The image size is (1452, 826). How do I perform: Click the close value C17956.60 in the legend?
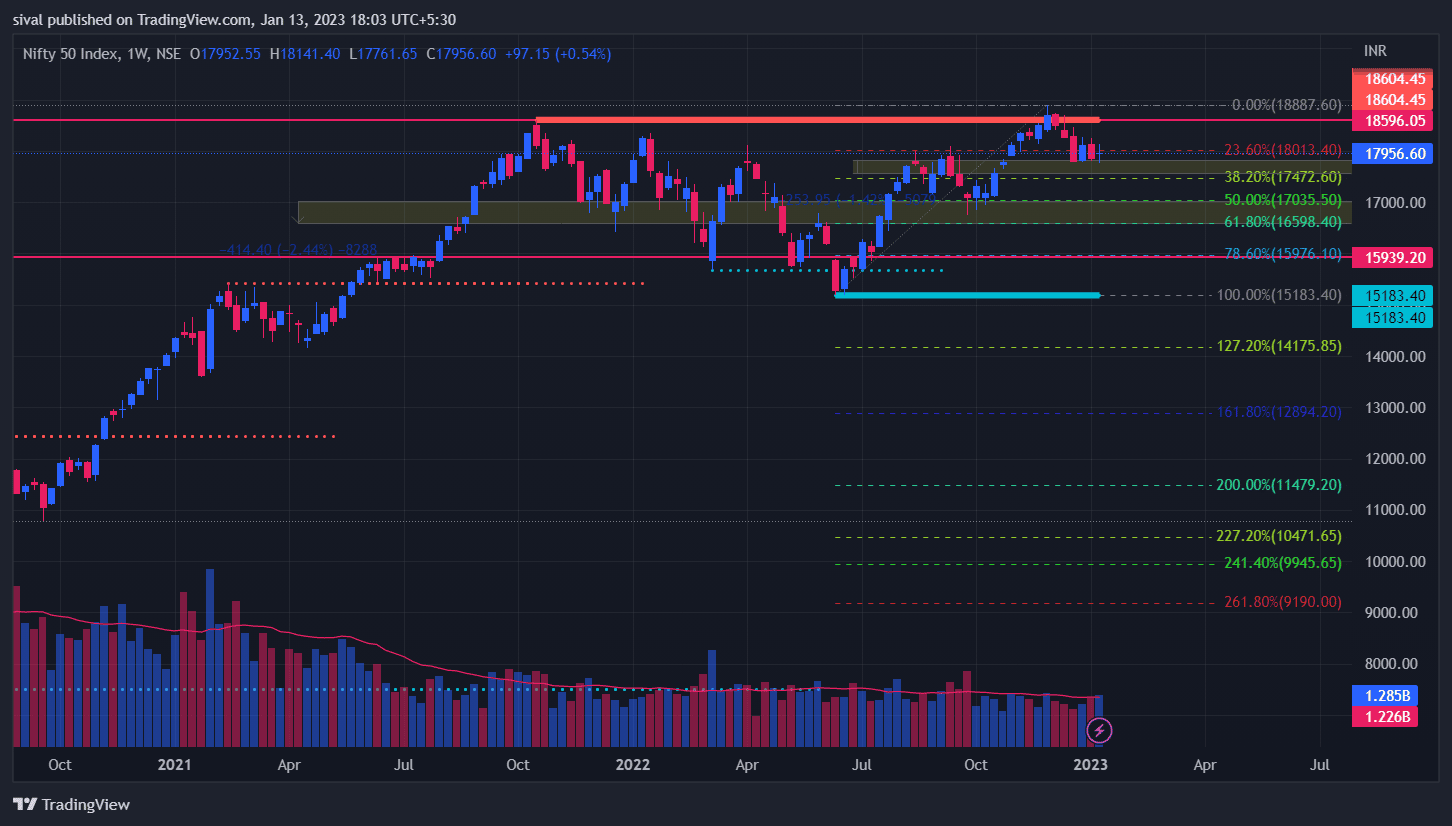(461, 53)
